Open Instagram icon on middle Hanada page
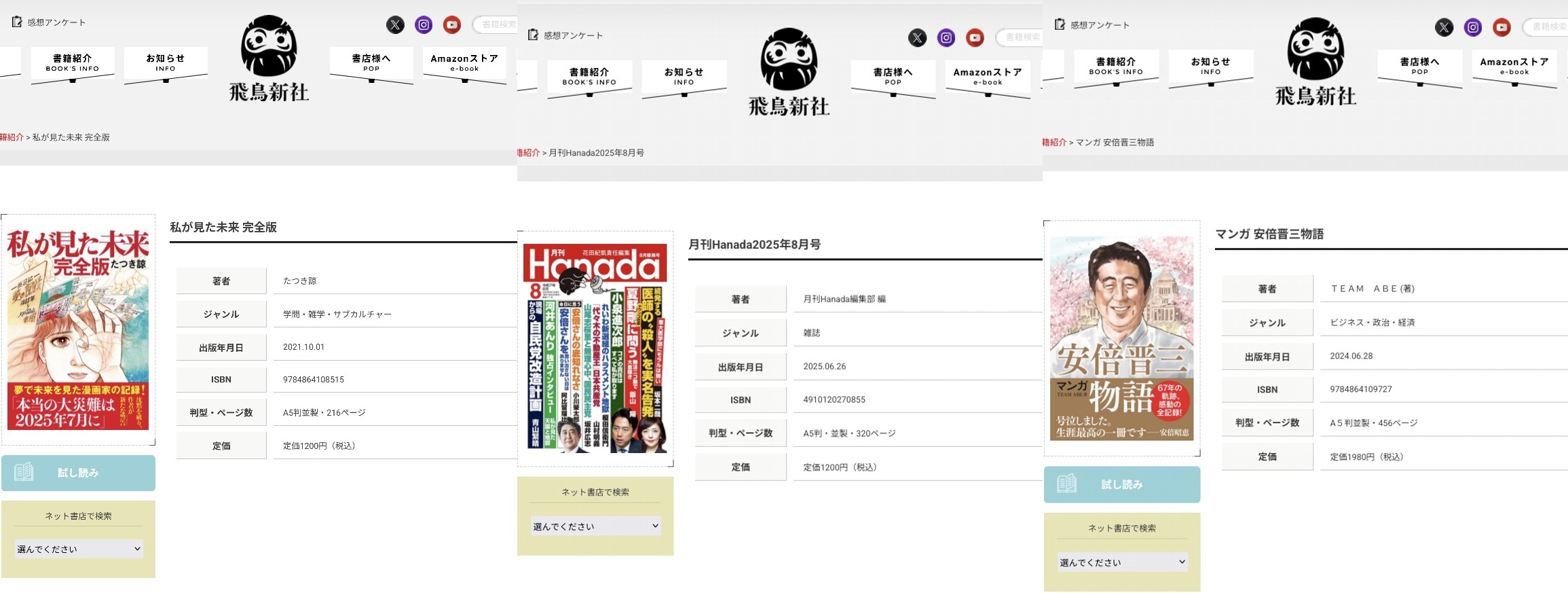Image resolution: width=1568 pixels, height=593 pixels. [946, 38]
